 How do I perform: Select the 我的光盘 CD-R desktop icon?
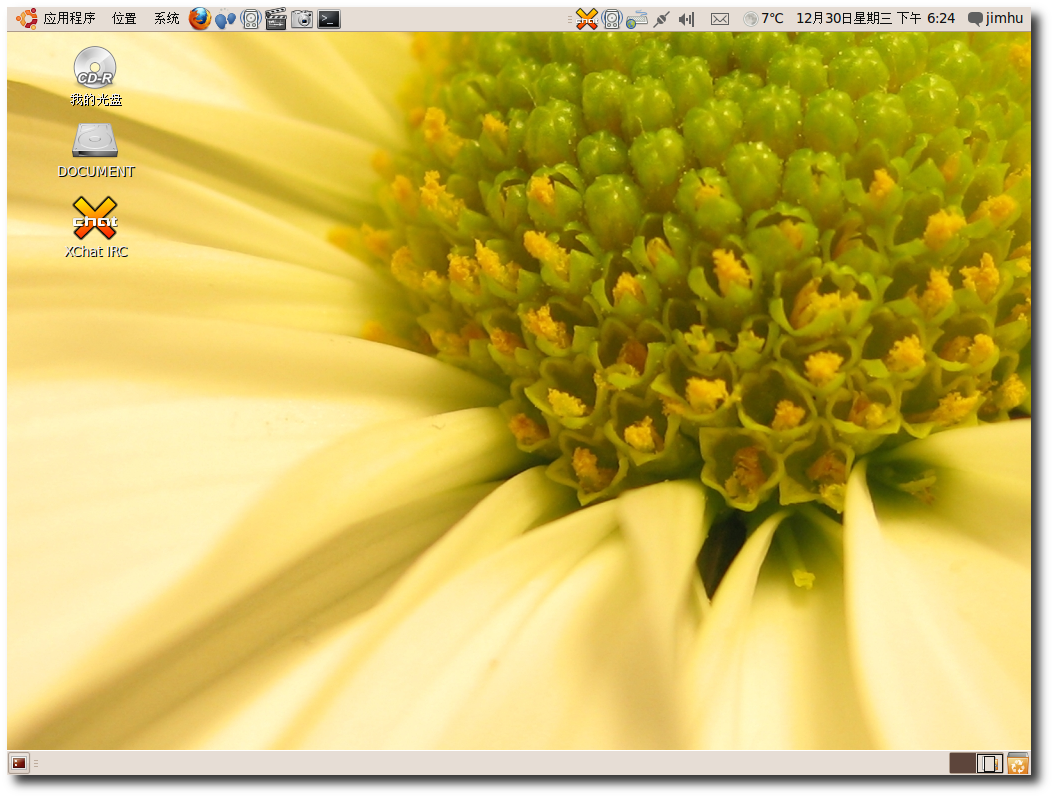tap(95, 77)
